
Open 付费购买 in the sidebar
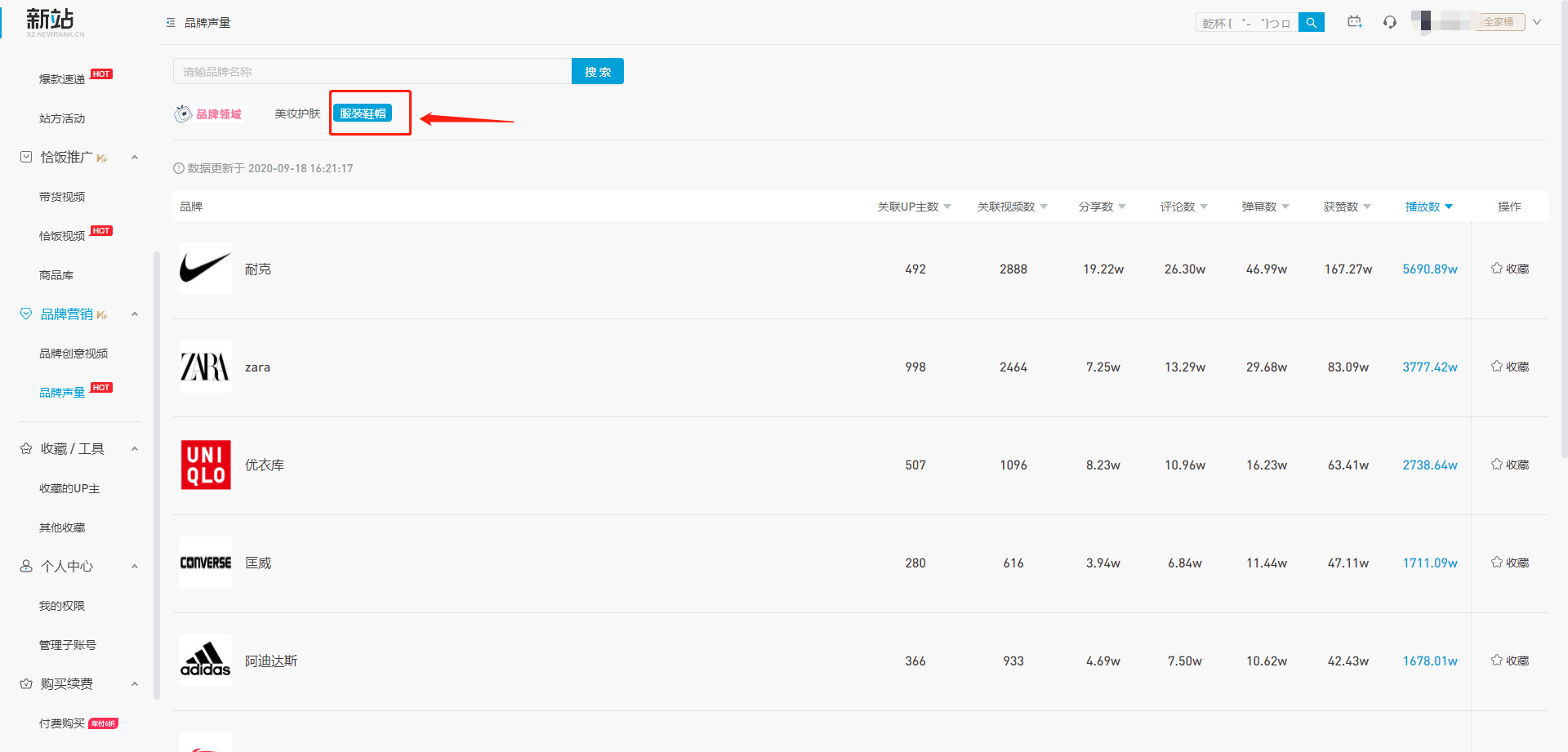point(62,723)
